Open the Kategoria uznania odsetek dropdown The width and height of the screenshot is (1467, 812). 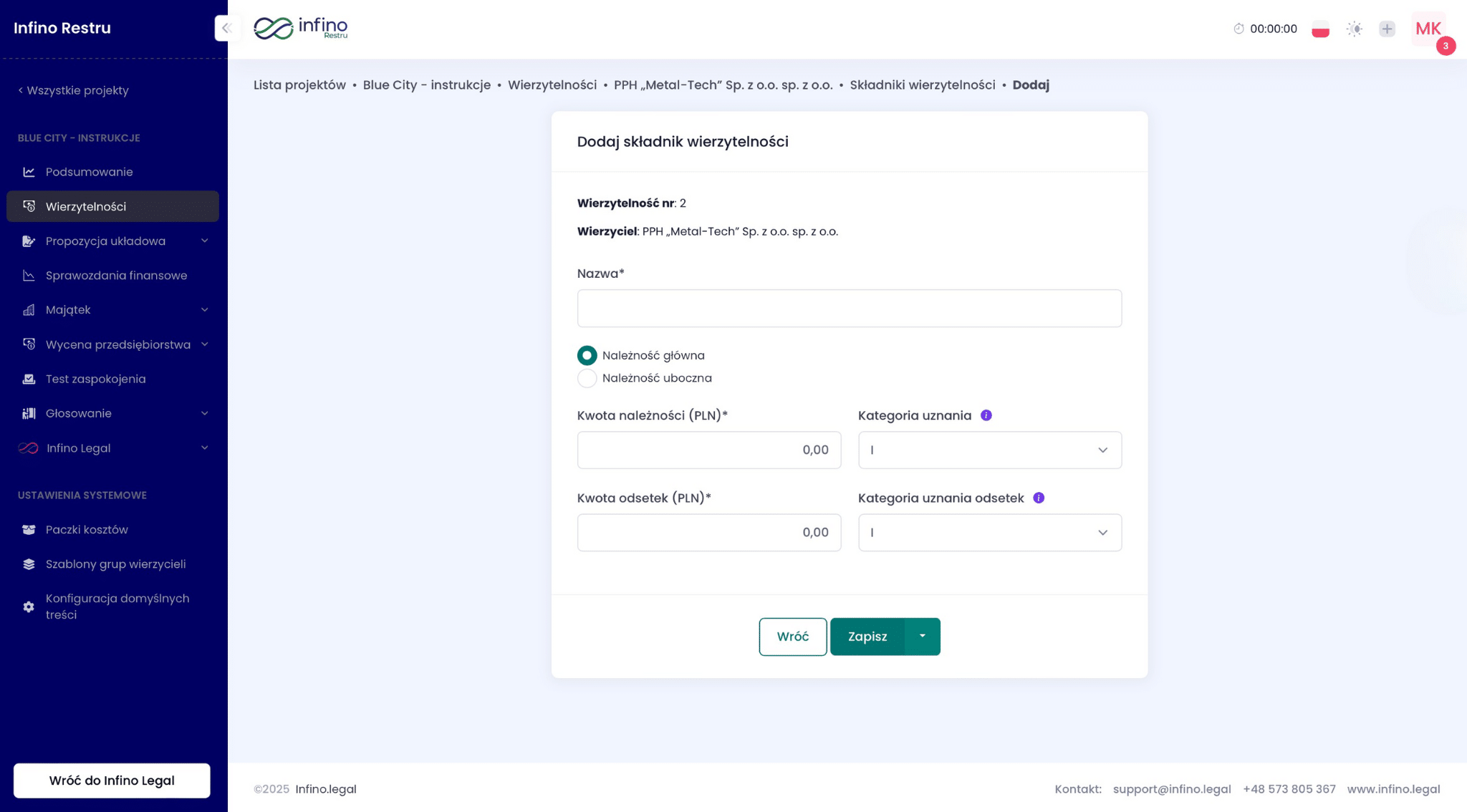point(989,533)
